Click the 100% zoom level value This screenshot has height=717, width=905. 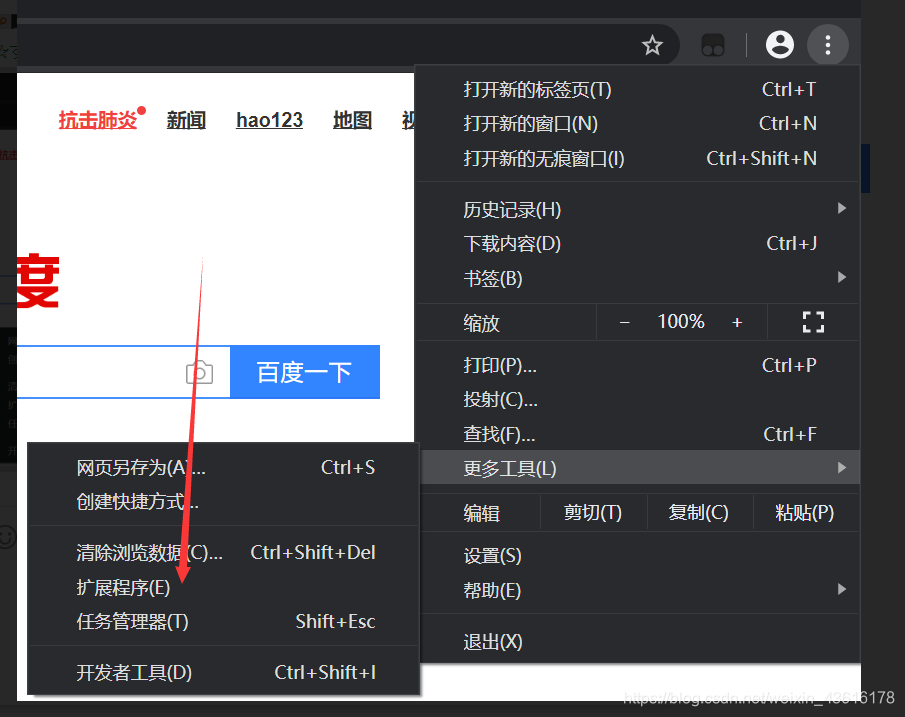tap(681, 322)
